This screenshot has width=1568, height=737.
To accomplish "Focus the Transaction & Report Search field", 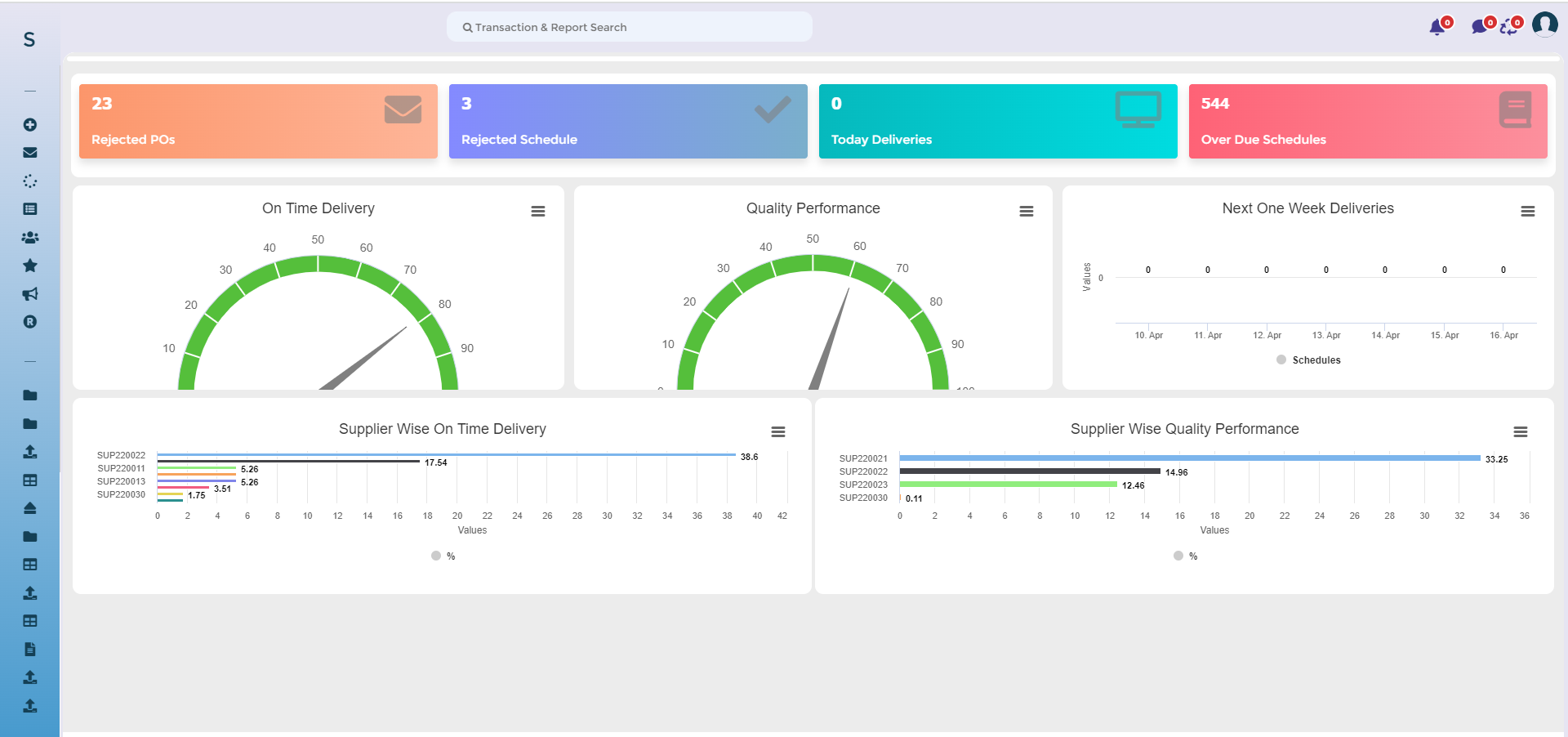I will (x=630, y=27).
